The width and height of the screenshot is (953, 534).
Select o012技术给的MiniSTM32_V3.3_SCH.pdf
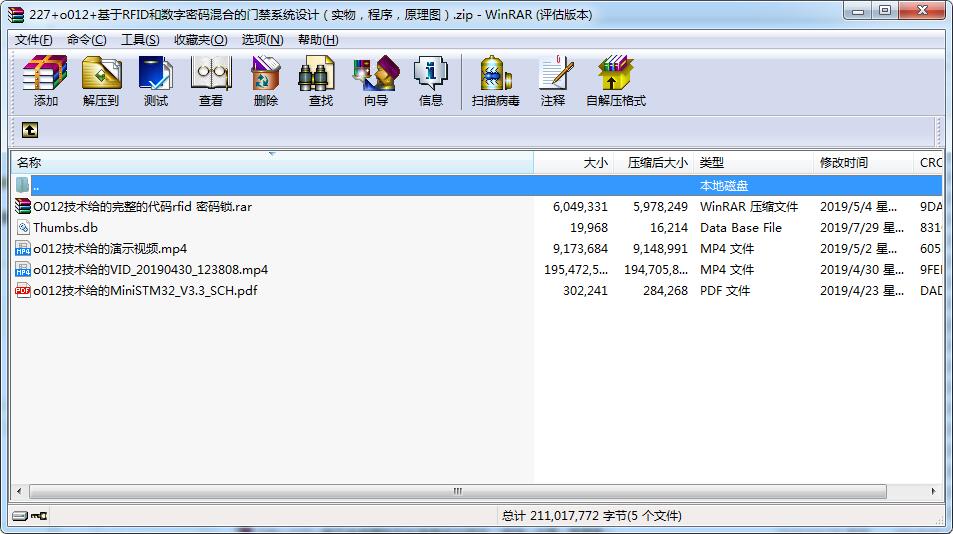coord(145,290)
